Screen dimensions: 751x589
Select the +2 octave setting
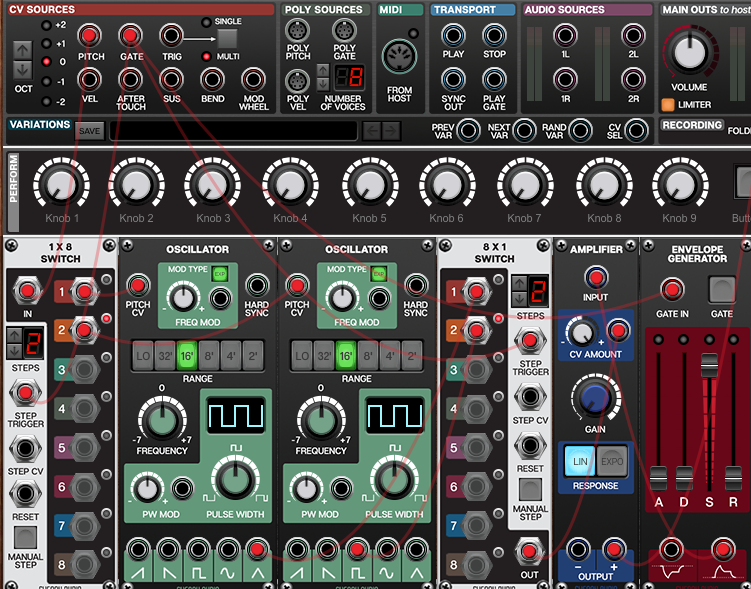coord(46,25)
